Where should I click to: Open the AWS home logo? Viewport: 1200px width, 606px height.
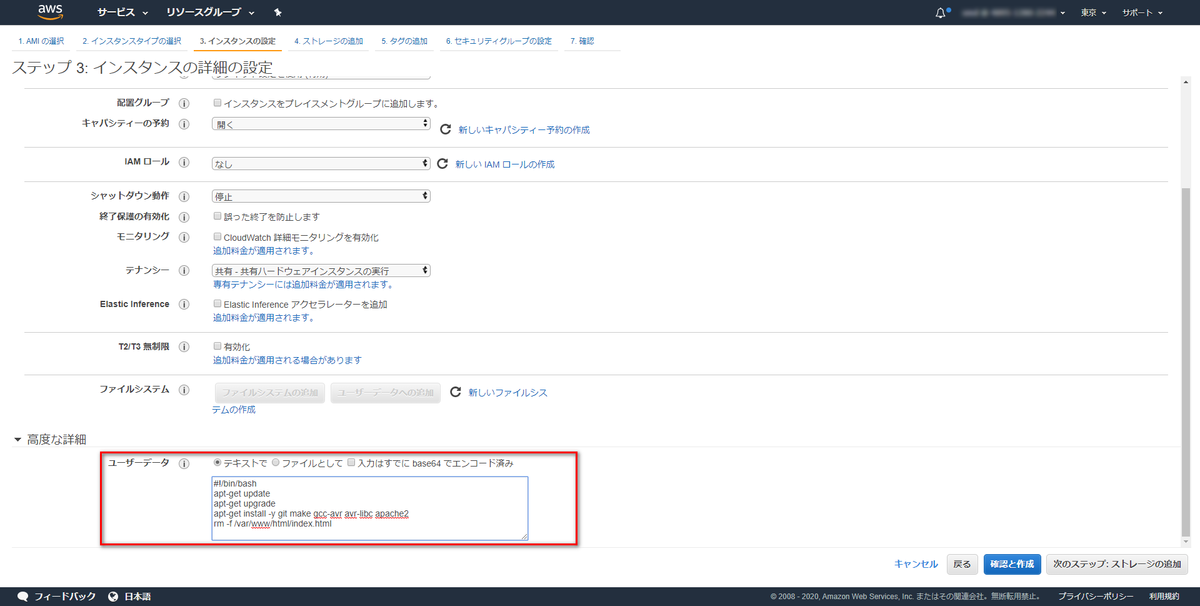pos(50,12)
